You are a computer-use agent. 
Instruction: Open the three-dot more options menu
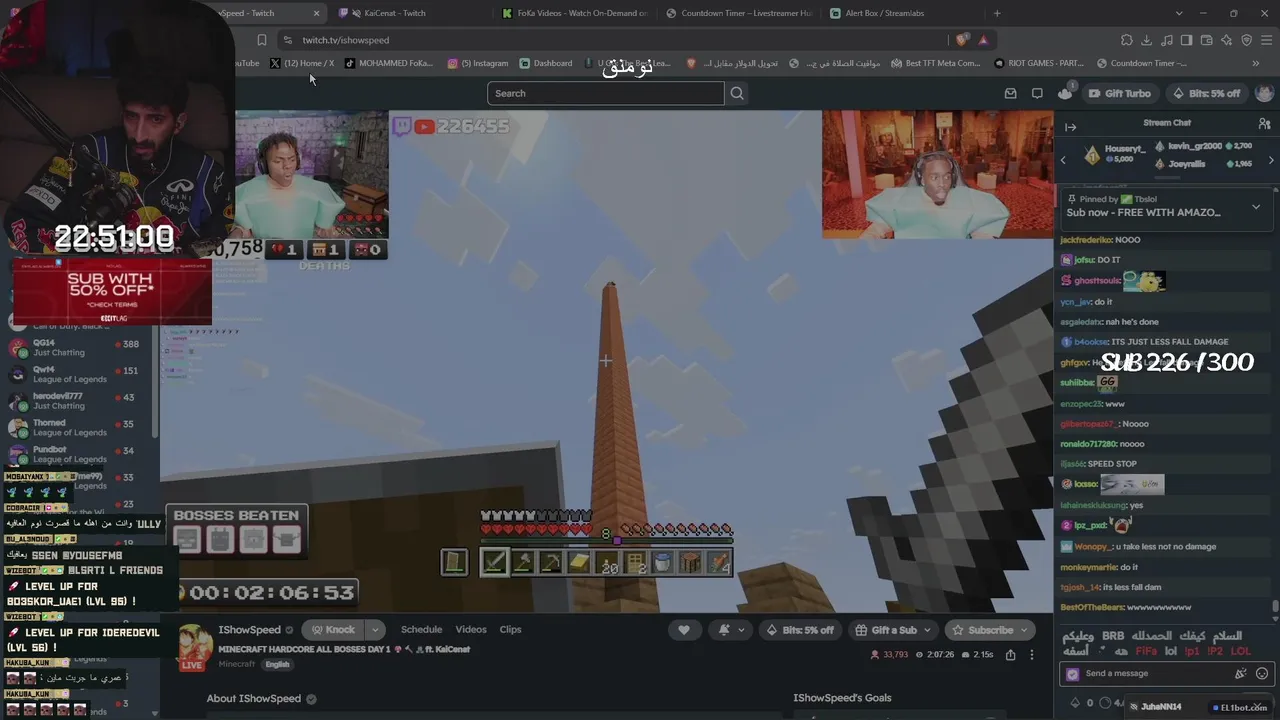point(1032,655)
